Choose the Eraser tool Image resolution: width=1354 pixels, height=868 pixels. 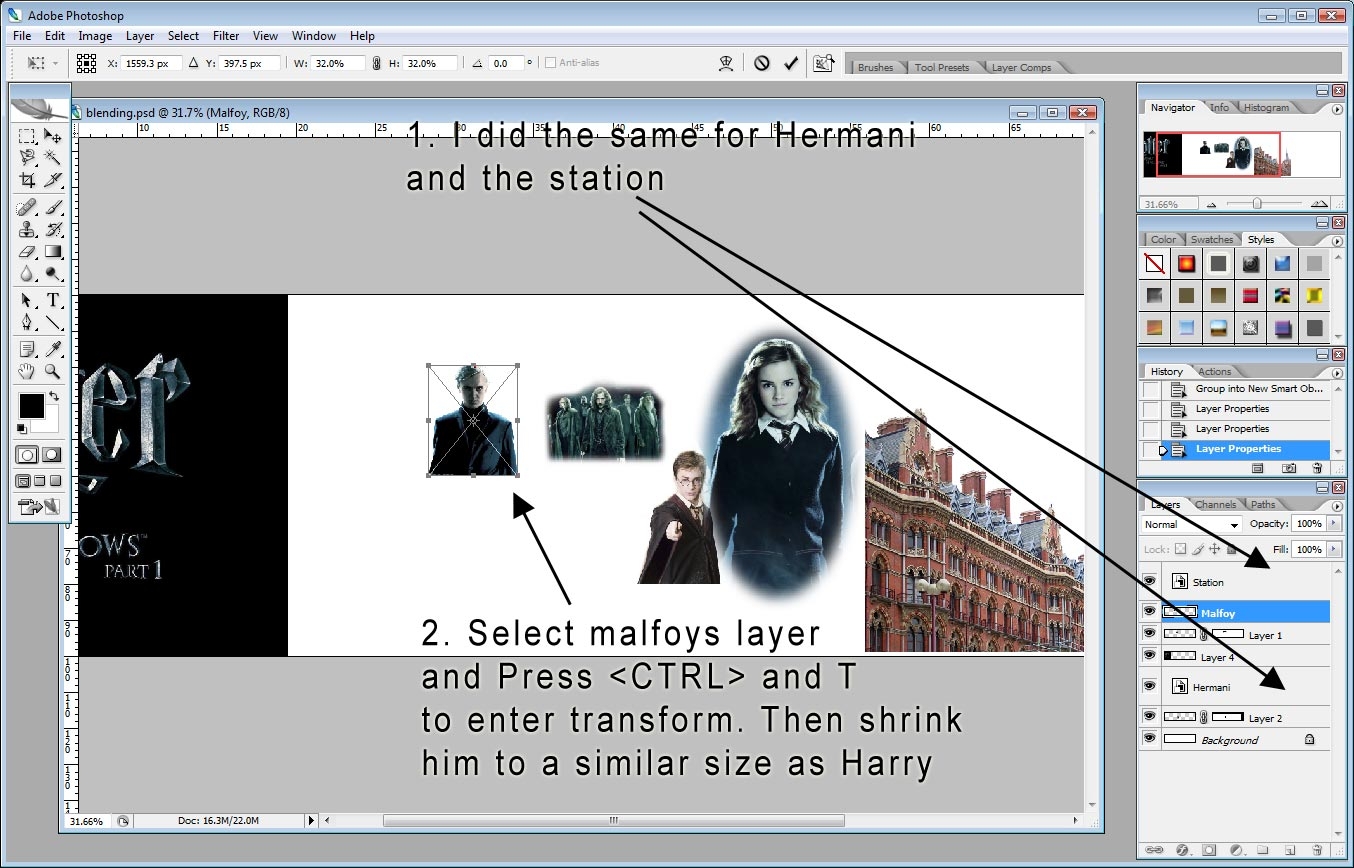coord(28,251)
